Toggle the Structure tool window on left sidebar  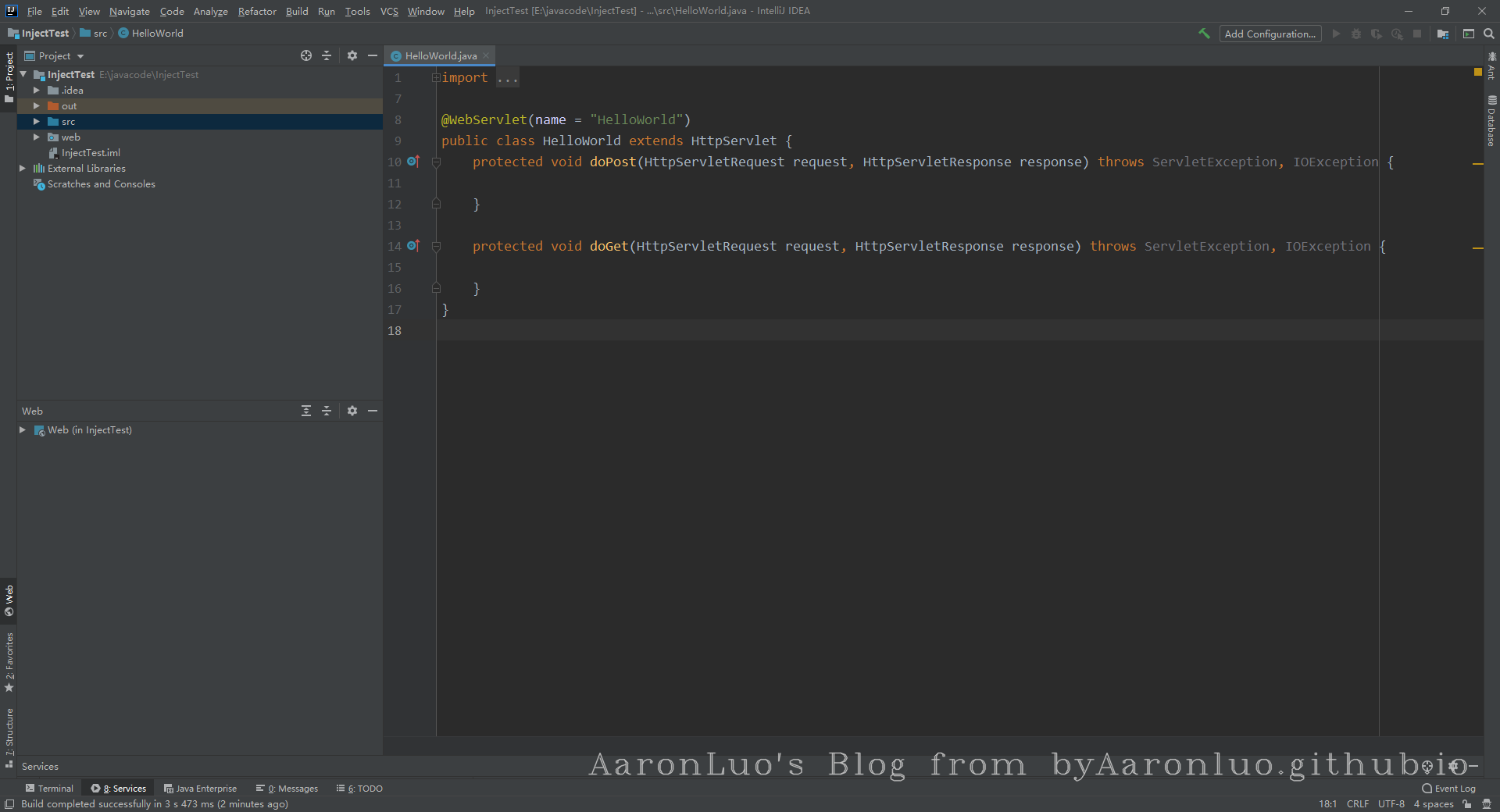click(9, 737)
